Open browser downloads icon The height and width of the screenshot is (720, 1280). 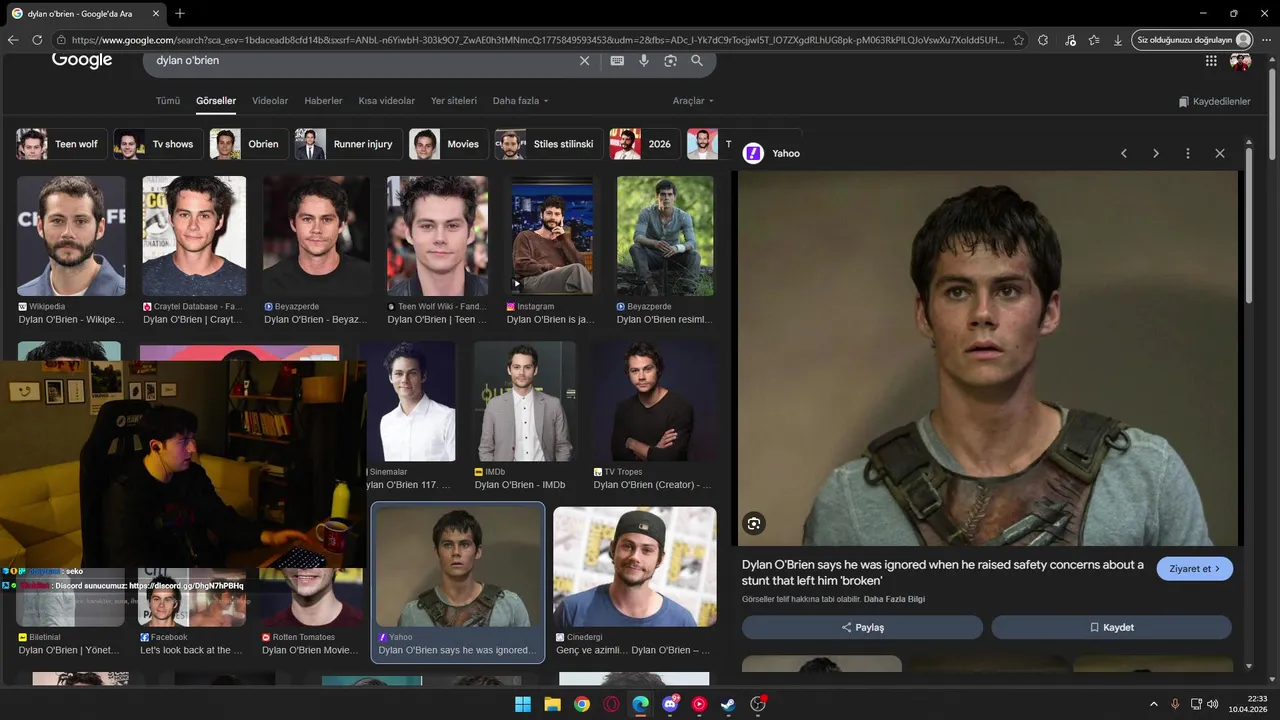pos(1117,40)
